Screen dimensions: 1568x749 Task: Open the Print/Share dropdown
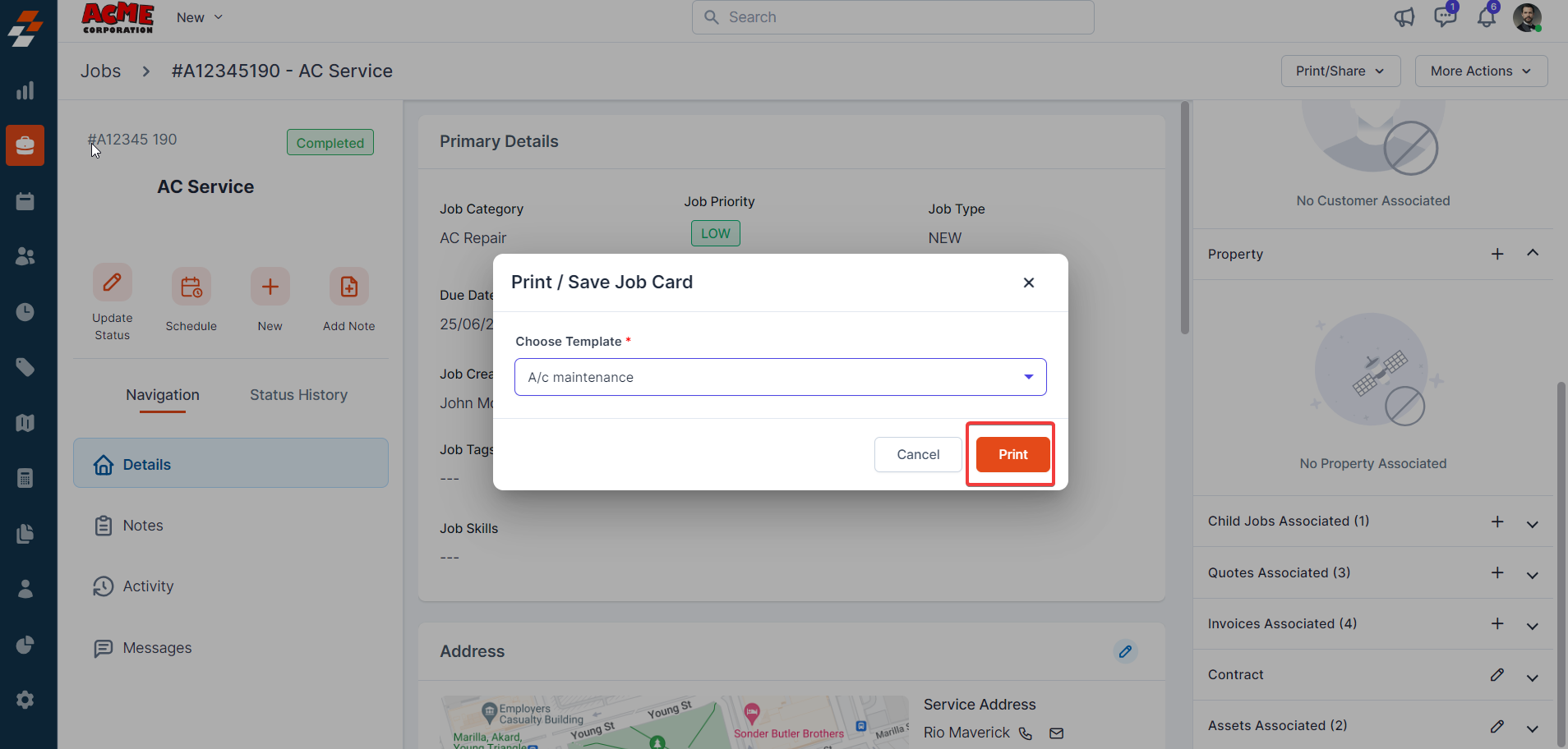1340,71
